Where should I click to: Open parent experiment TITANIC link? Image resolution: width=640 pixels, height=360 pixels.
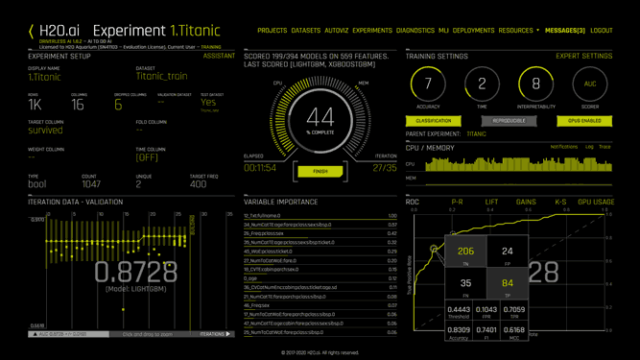pos(476,134)
